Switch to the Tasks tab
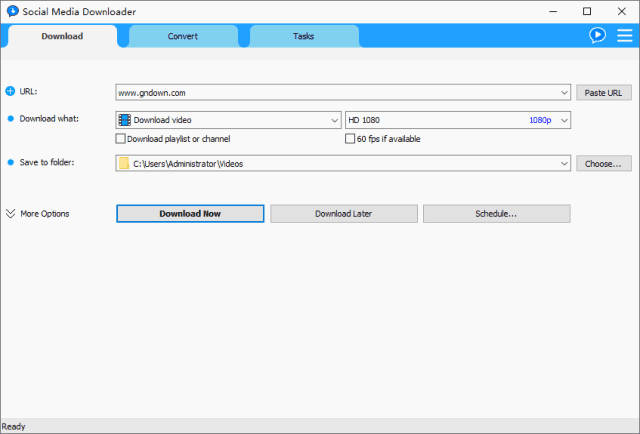The width and height of the screenshot is (640, 434). (304, 36)
